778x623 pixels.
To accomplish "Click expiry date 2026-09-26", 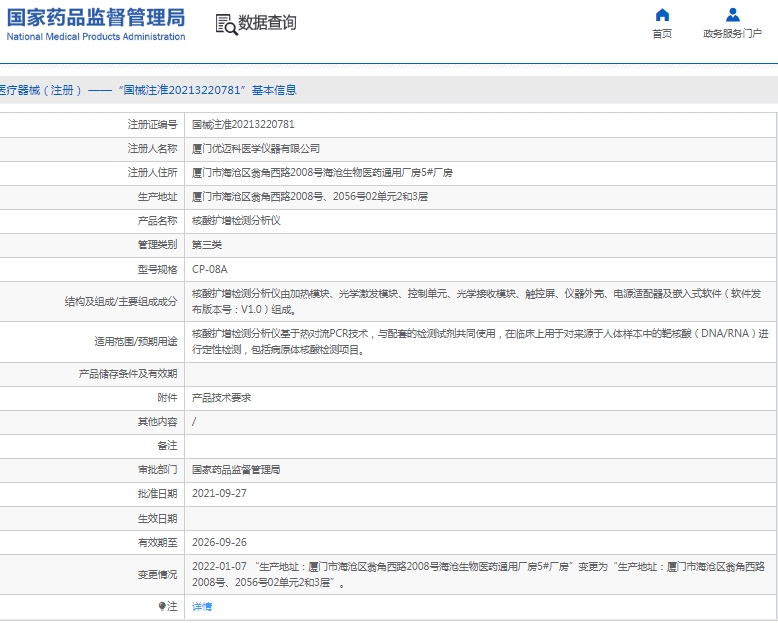I will [x=219, y=543].
